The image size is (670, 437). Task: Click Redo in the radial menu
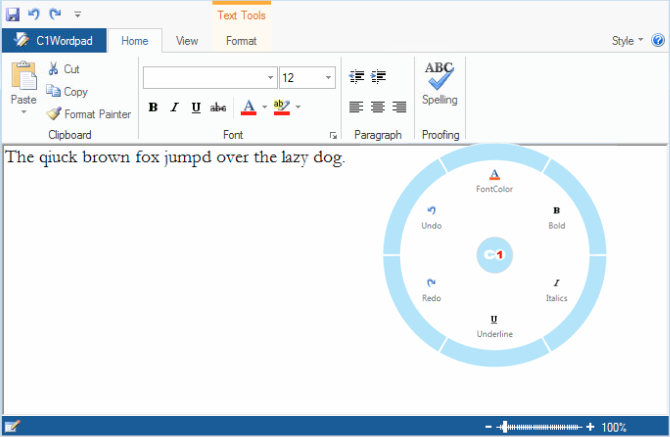pyautogui.click(x=432, y=290)
